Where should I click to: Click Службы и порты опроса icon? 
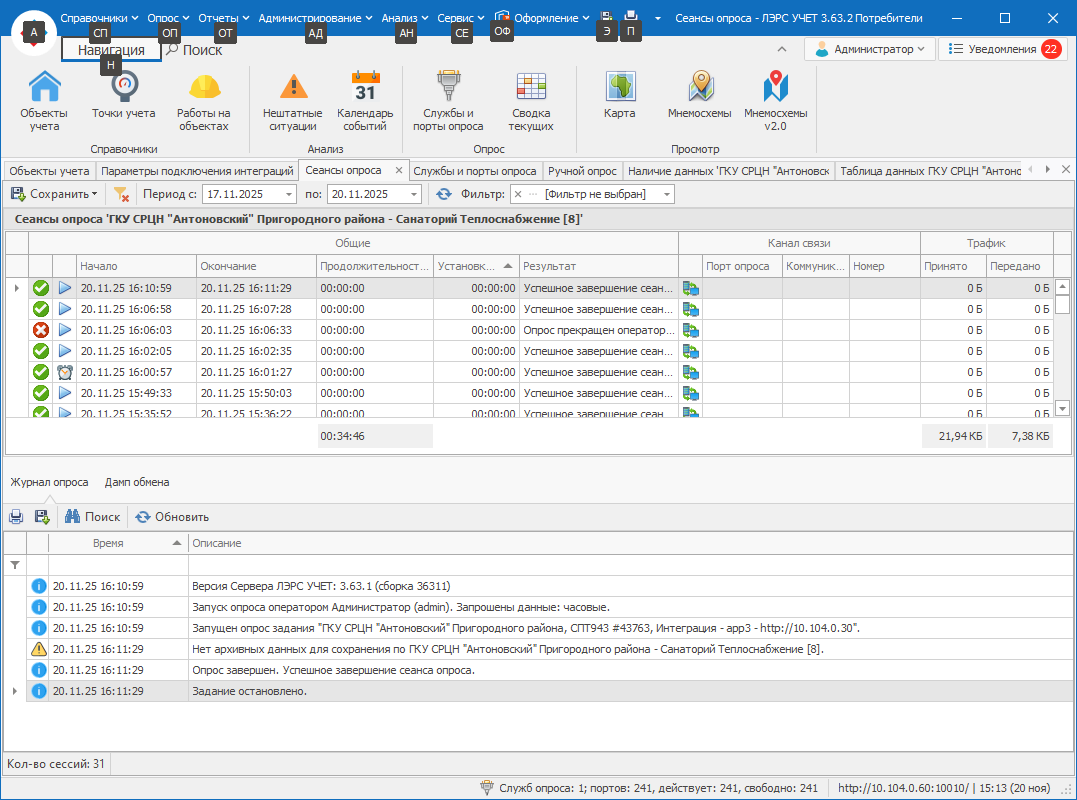[x=448, y=88]
